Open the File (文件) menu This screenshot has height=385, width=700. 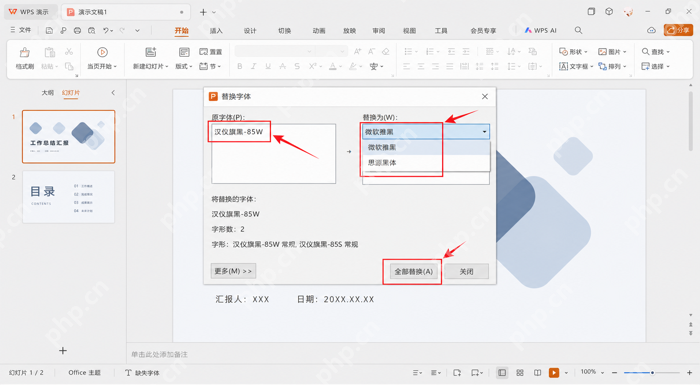click(x=21, y=30)
